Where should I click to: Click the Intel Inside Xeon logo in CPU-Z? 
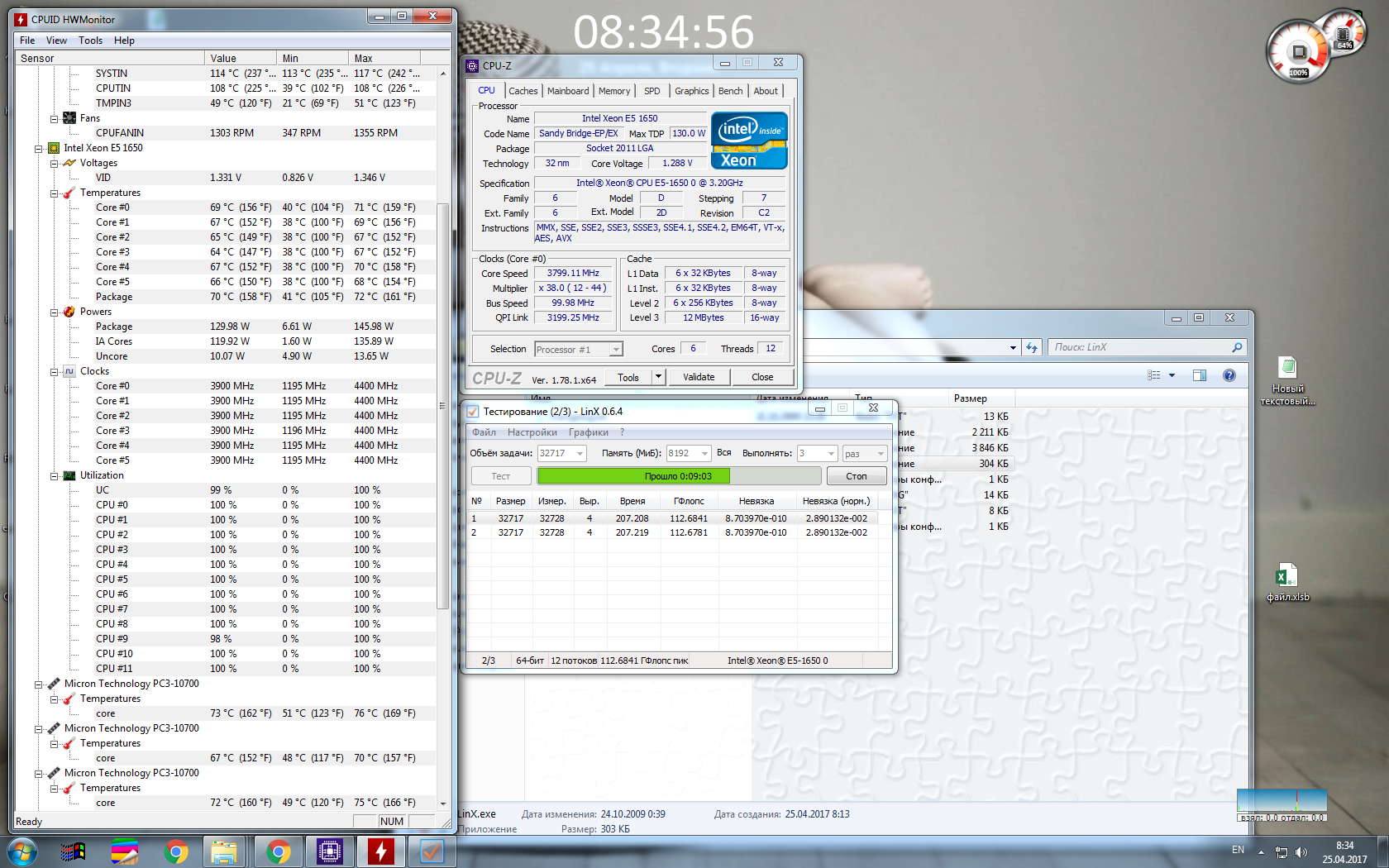749,141
